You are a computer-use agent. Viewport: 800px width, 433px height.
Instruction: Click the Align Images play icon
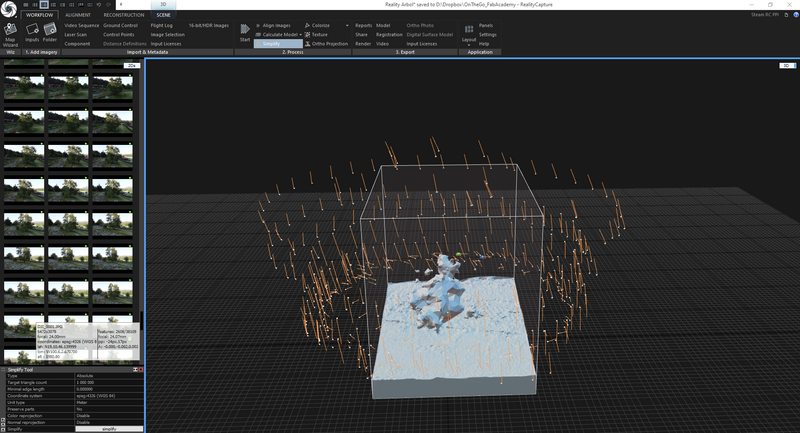258,26
